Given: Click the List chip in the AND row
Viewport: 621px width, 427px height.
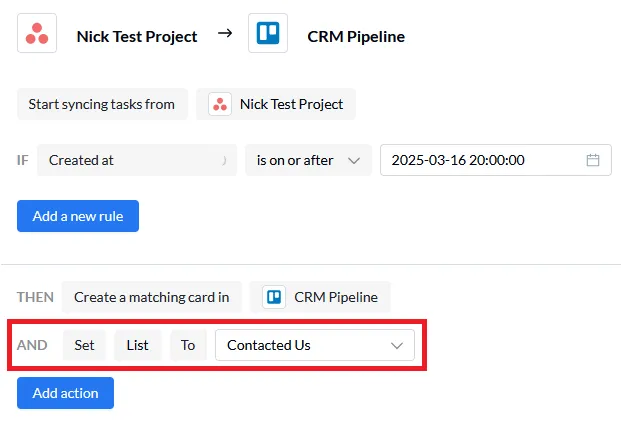Looking at the screenshot, I should pos(137,345).
